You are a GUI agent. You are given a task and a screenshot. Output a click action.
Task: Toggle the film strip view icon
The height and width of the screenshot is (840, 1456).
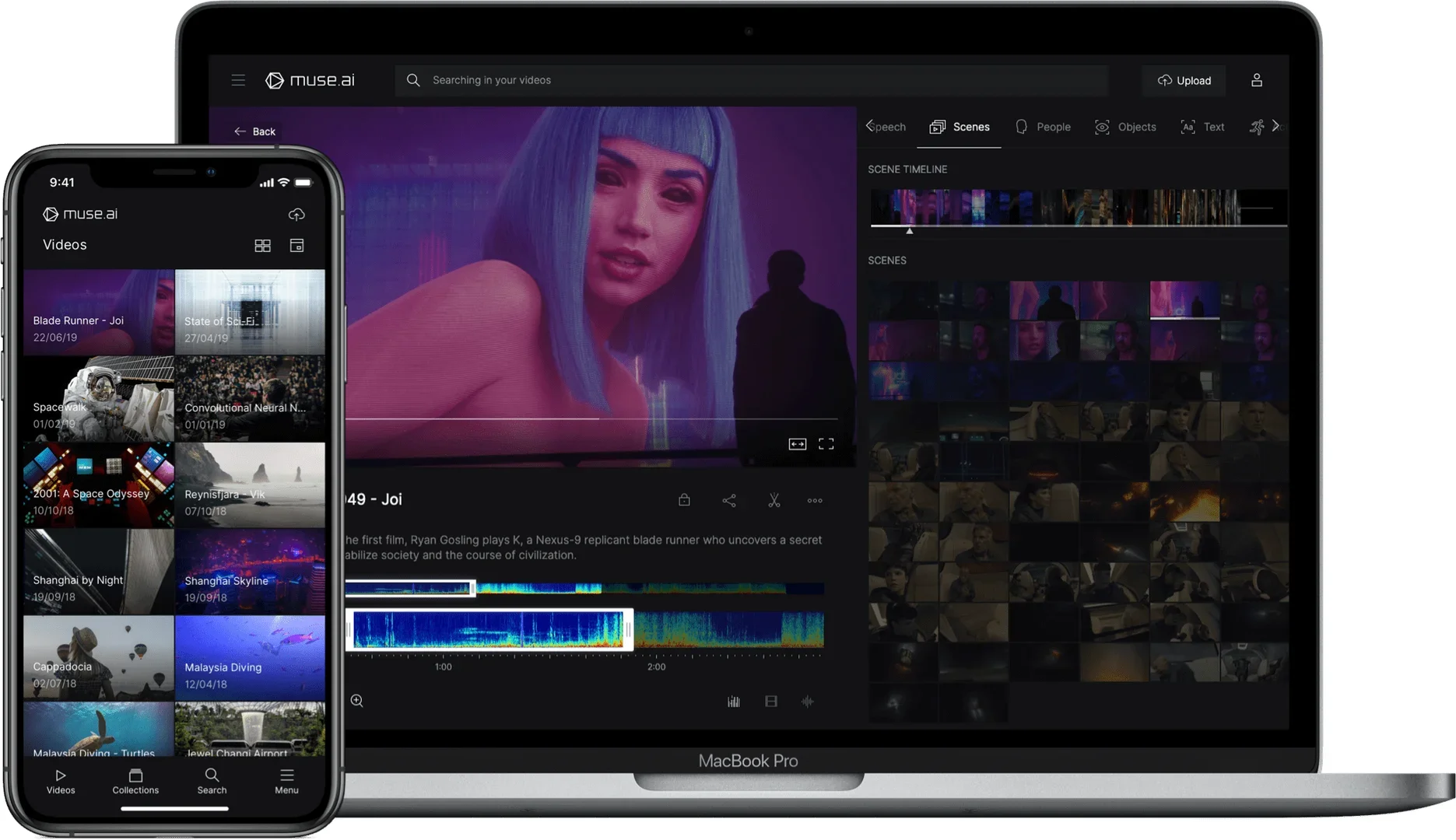pos(771,702)
